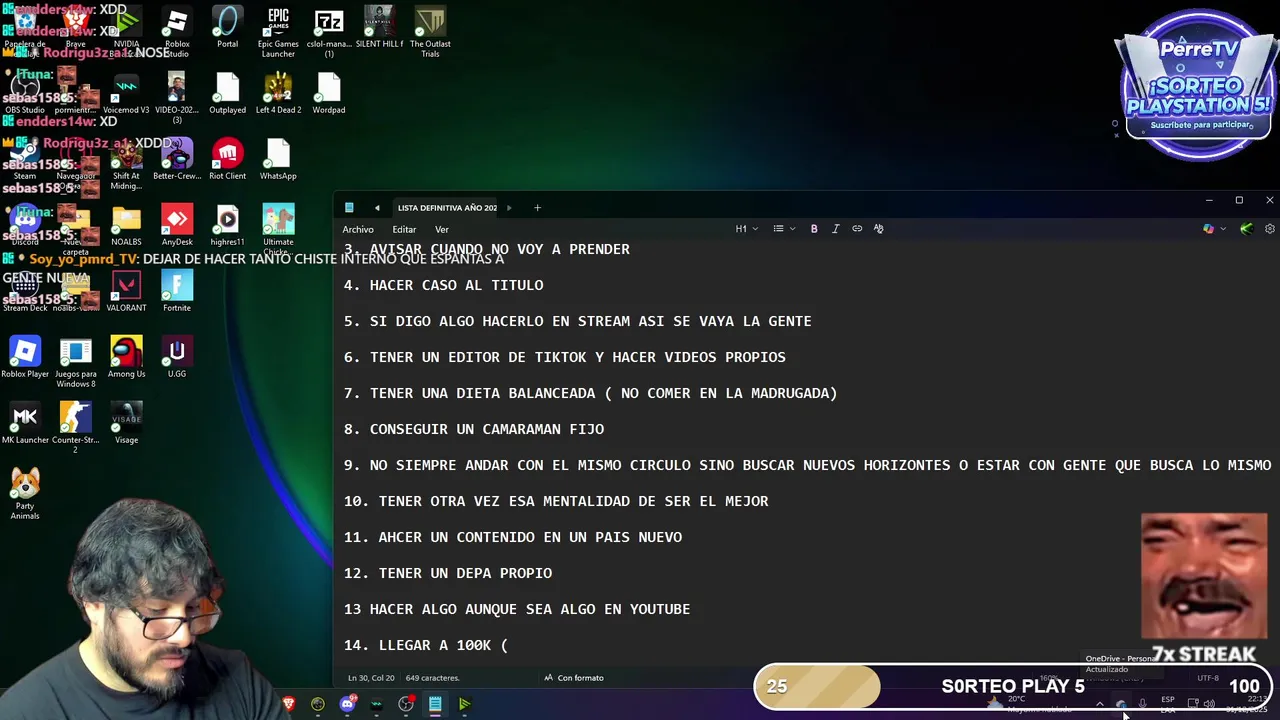
Task: Click the 'Con formato' status bar entry
Action: 574,678
